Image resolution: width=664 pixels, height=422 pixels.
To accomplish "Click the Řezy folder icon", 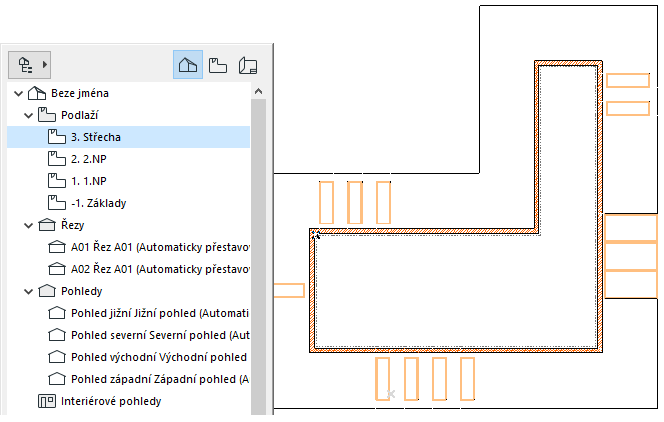I will [47, 225].
